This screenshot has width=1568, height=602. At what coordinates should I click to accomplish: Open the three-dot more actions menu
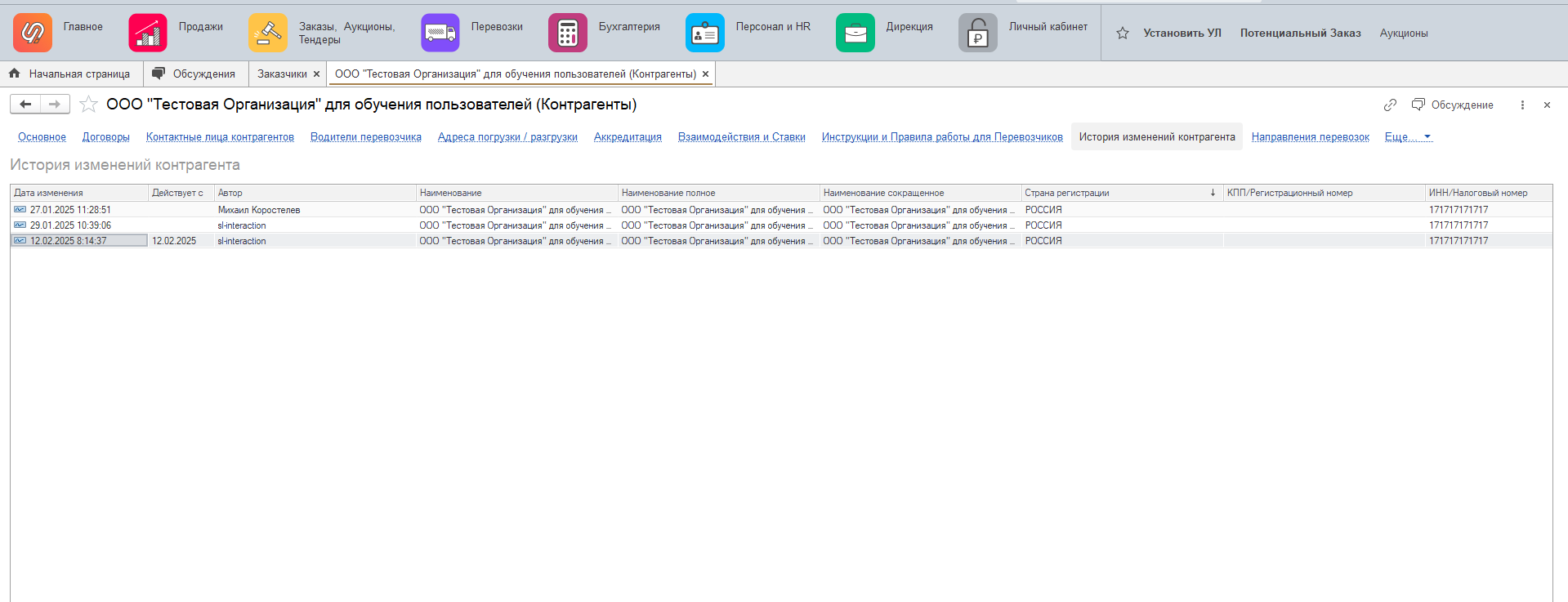point(1522,105)
